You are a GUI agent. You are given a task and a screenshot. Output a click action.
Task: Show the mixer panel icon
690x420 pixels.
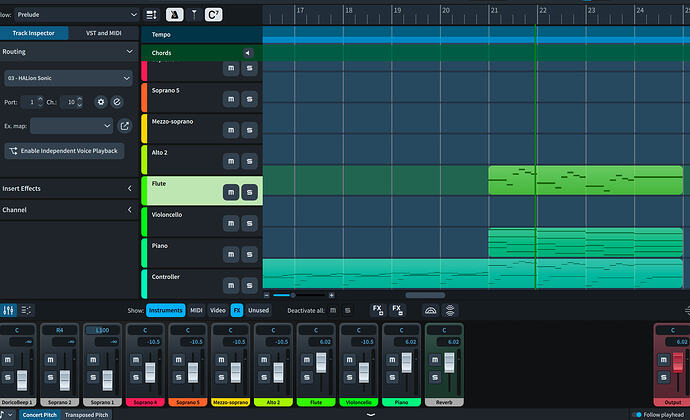pos(9,310)
